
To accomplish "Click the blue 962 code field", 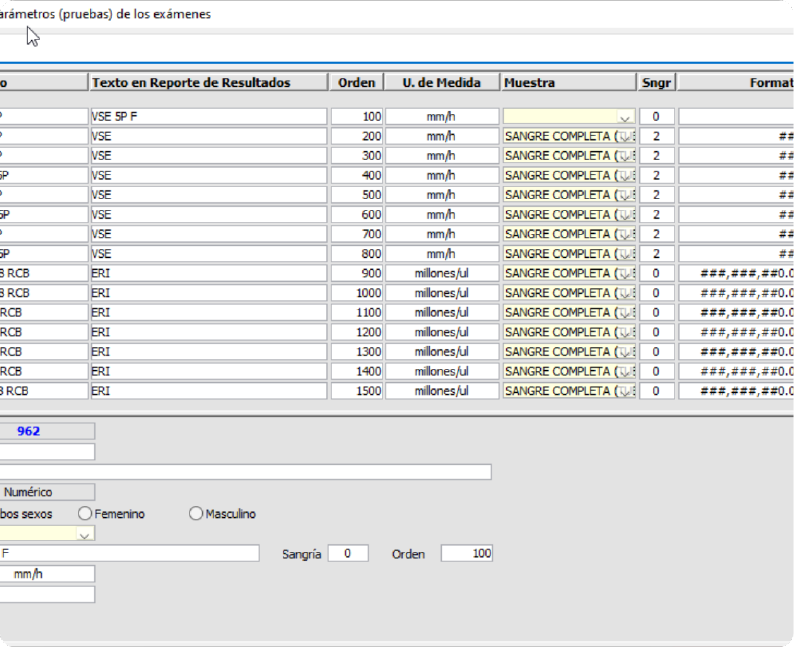I will [x=47, y=432].
